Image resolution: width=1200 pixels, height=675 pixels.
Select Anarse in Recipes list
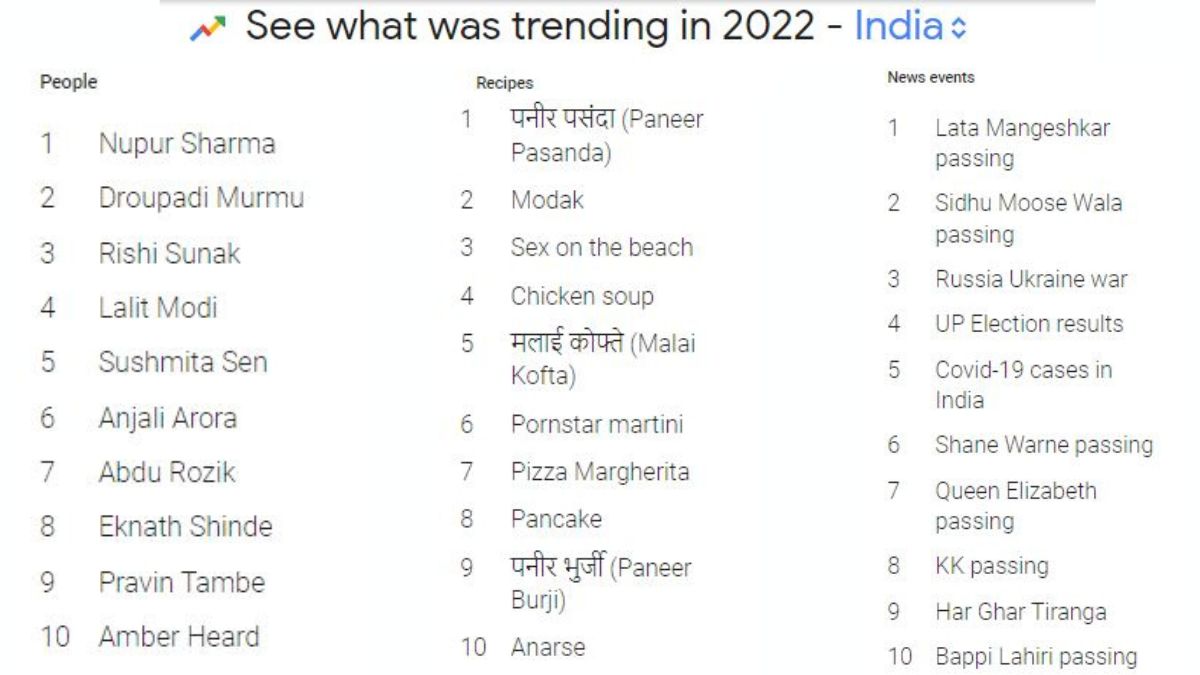click(x=547, y=647)
